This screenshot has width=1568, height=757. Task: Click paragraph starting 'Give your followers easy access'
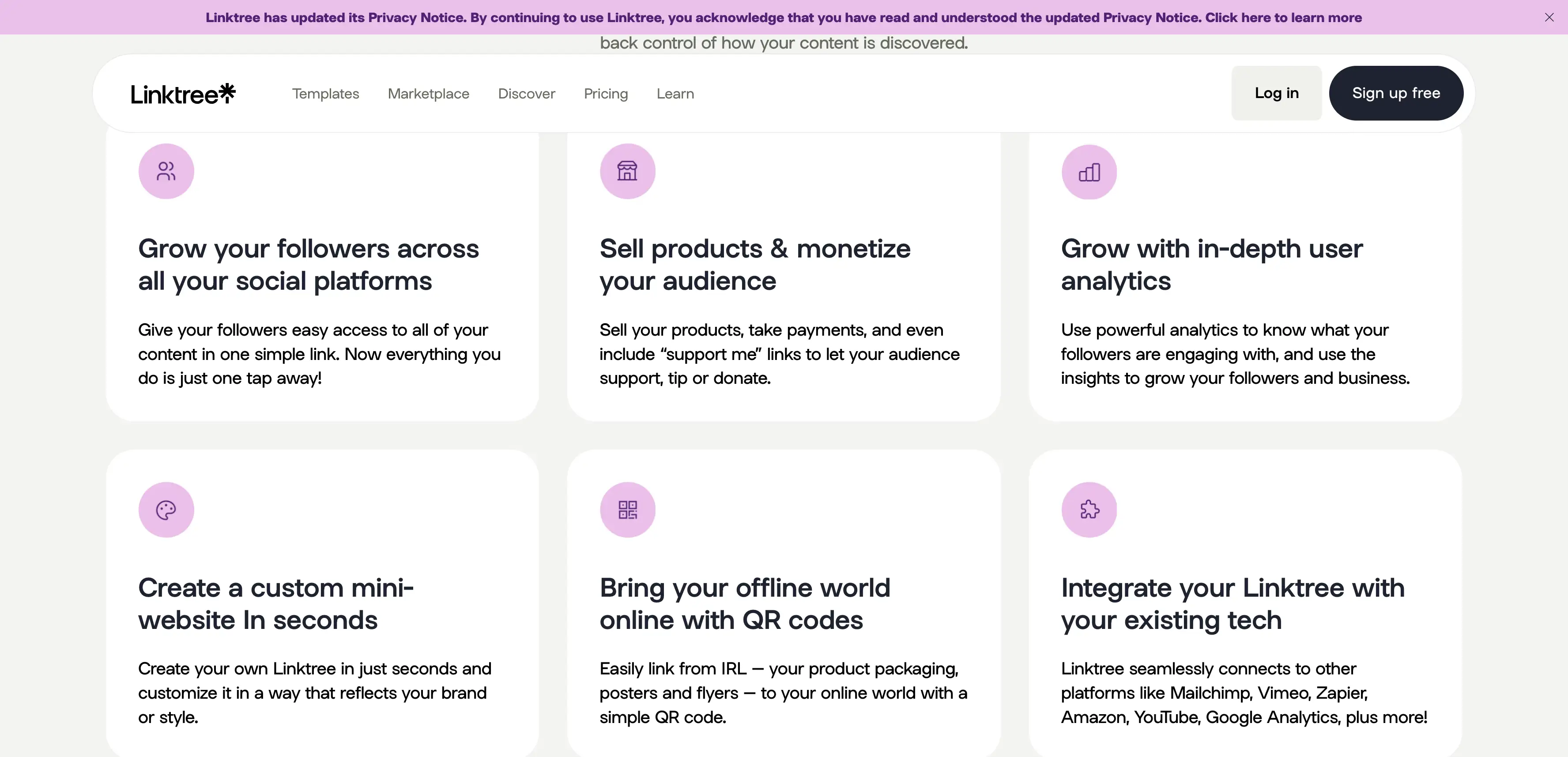[x=320, y=354]
